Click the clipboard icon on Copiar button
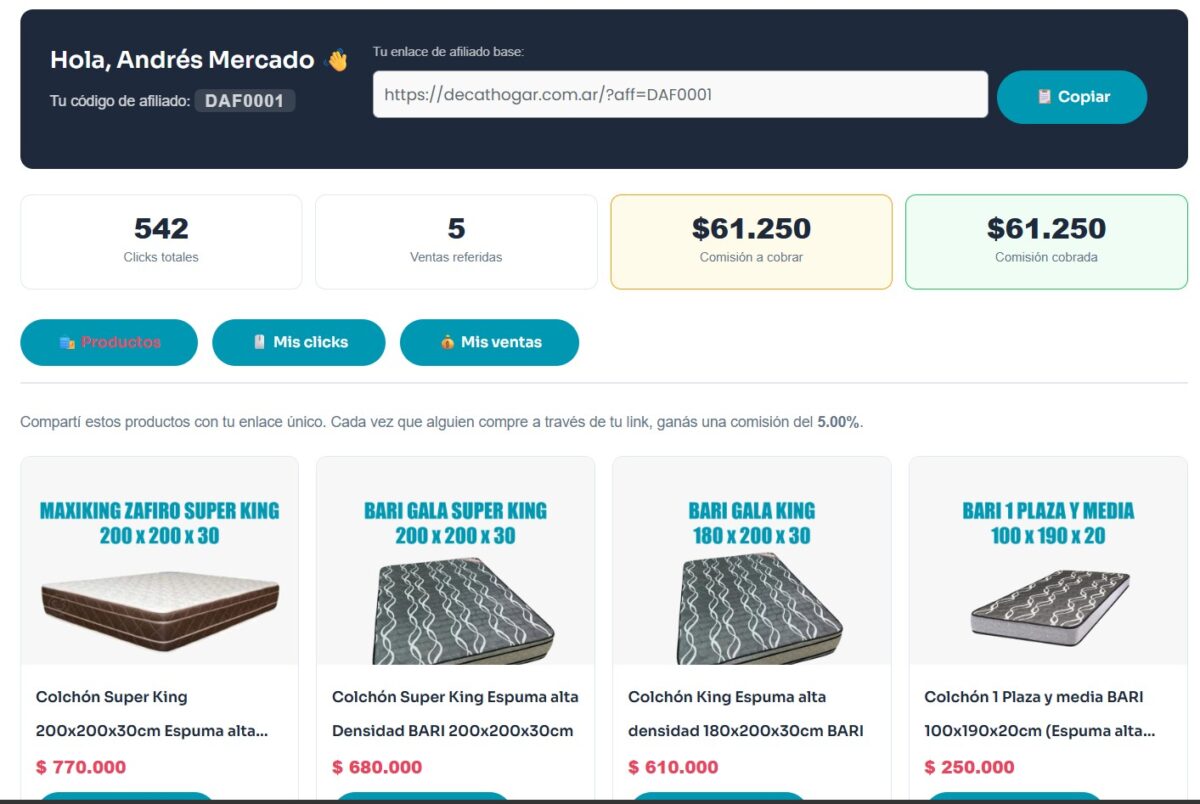Screen dimensions: 1200x804 [x=1044, y=97]
